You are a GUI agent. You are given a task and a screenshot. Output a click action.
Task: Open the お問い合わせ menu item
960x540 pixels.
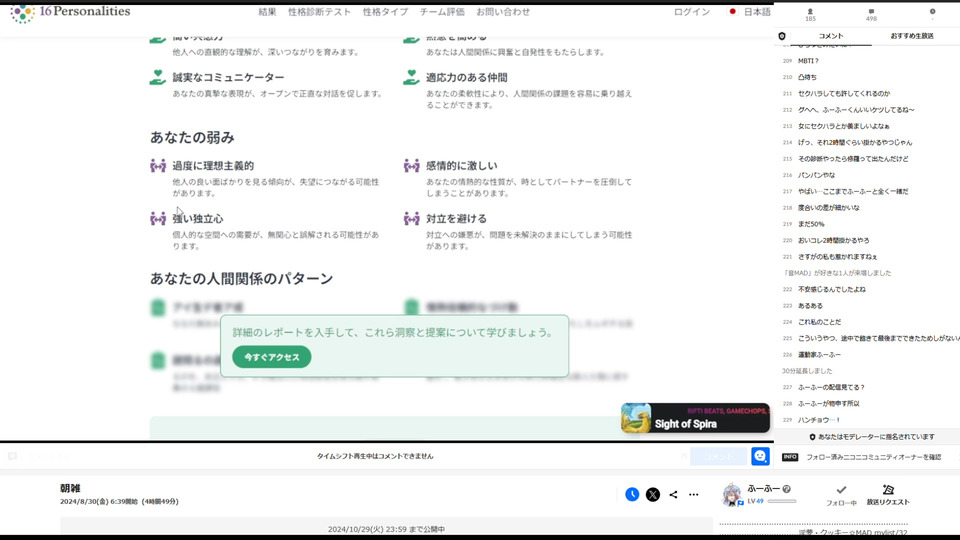503,12
